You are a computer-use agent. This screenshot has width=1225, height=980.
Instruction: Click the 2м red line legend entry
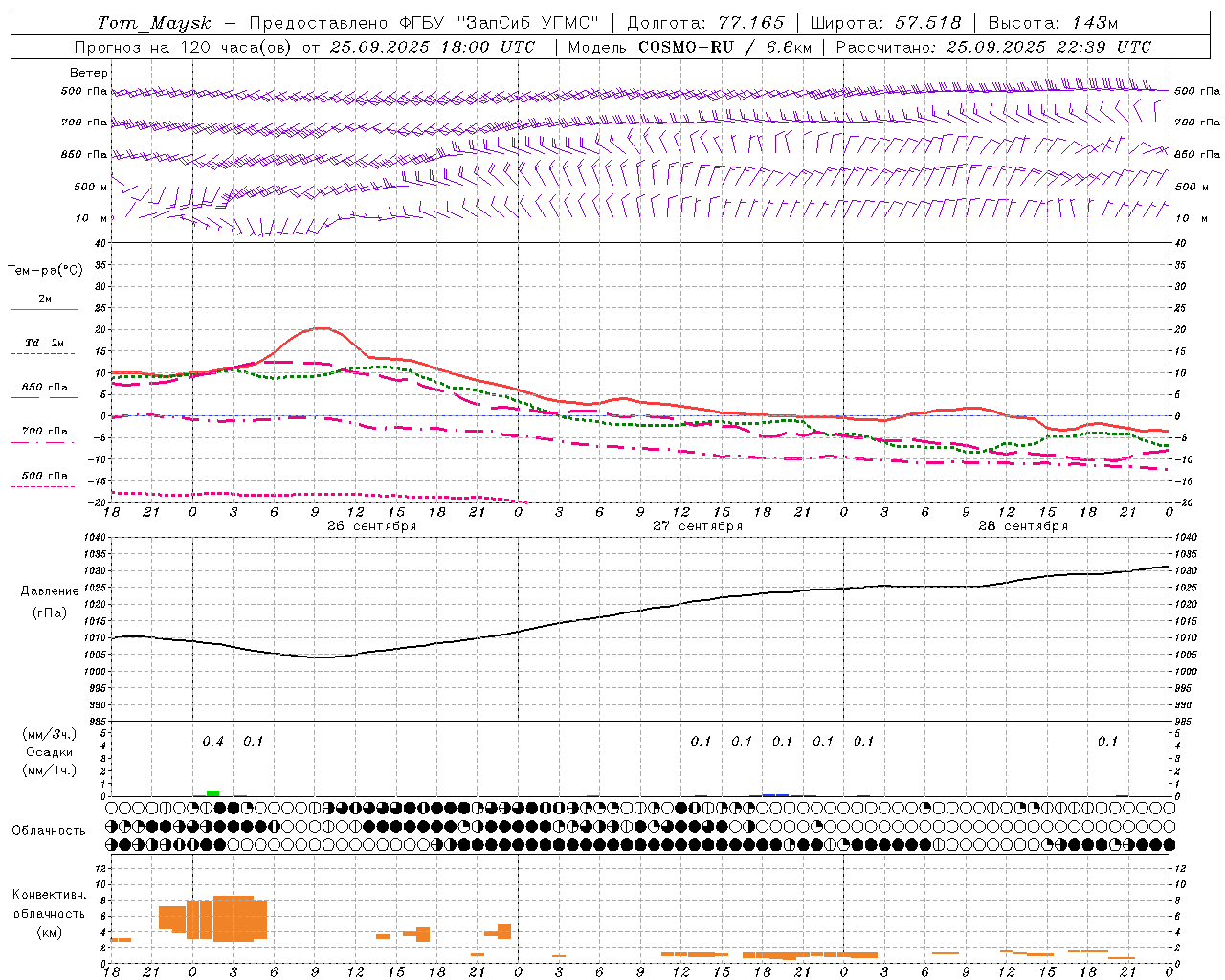[44, 301]
